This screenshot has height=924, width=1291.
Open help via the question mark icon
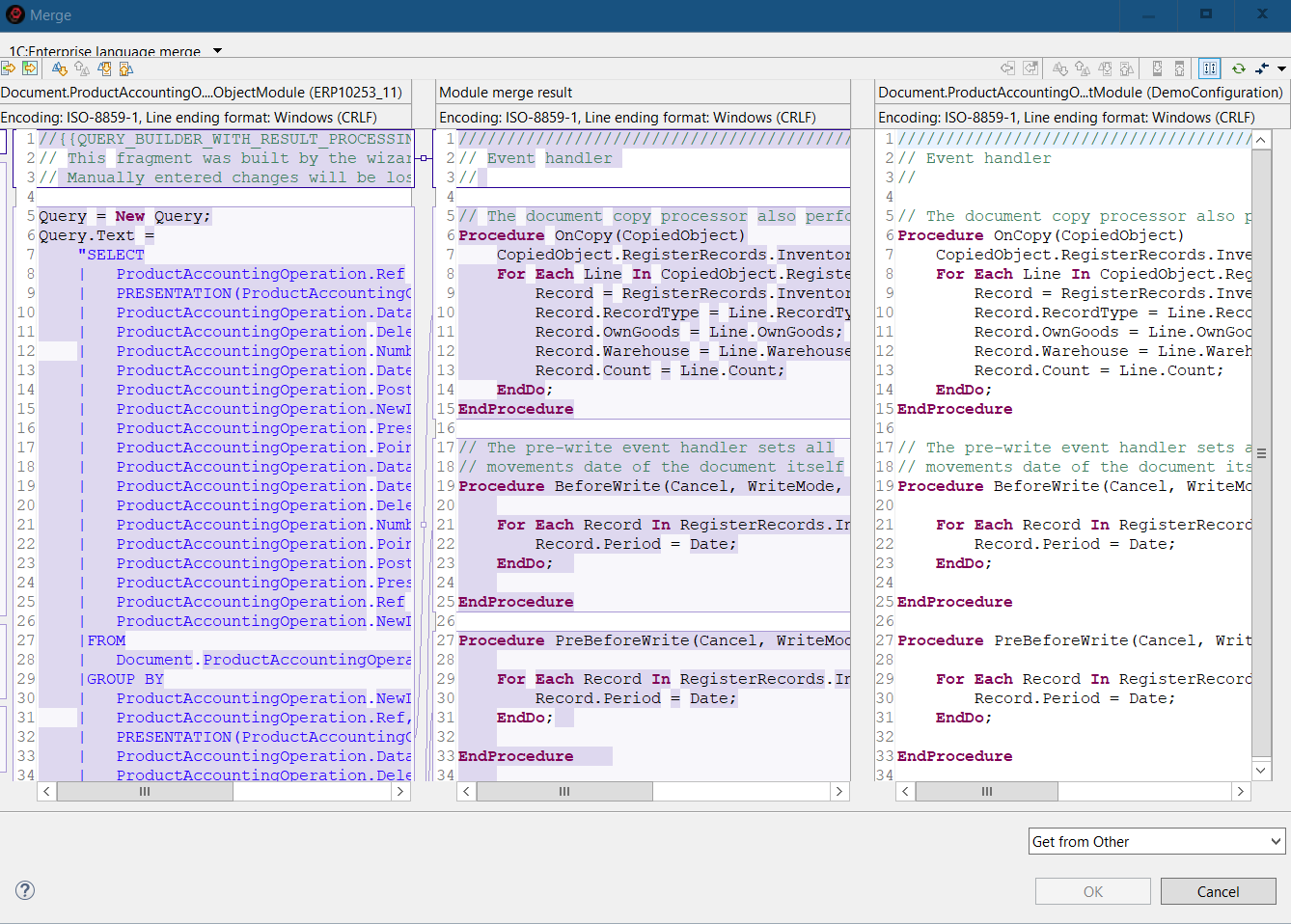[25, 890]
